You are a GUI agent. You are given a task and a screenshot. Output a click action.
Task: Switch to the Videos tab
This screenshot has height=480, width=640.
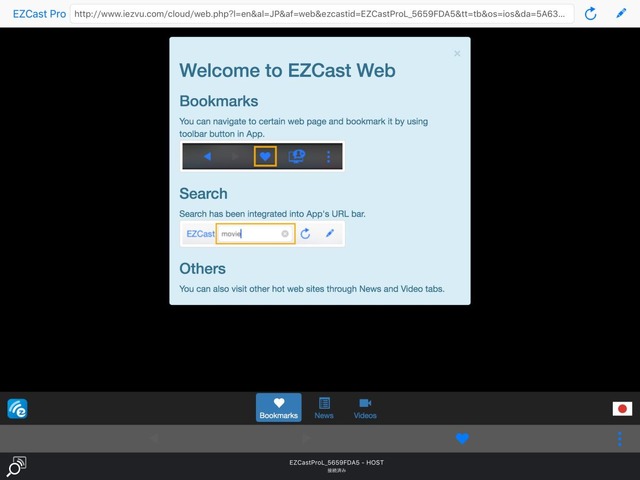click(x=365, y=407)
